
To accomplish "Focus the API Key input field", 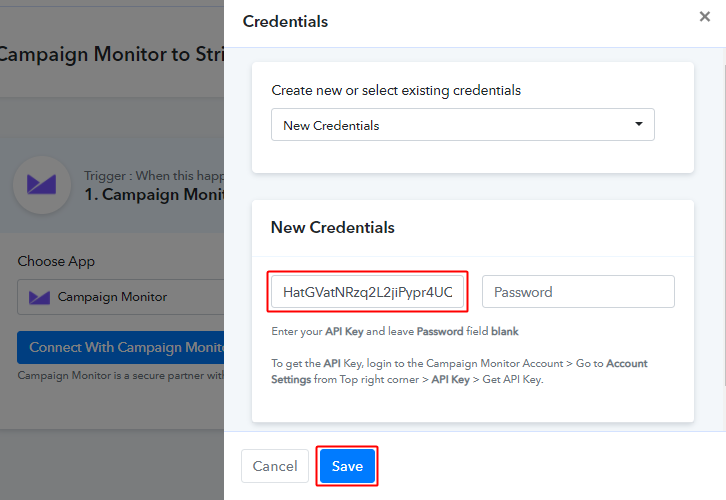I will pyautogui.click(x=367, y=292).
